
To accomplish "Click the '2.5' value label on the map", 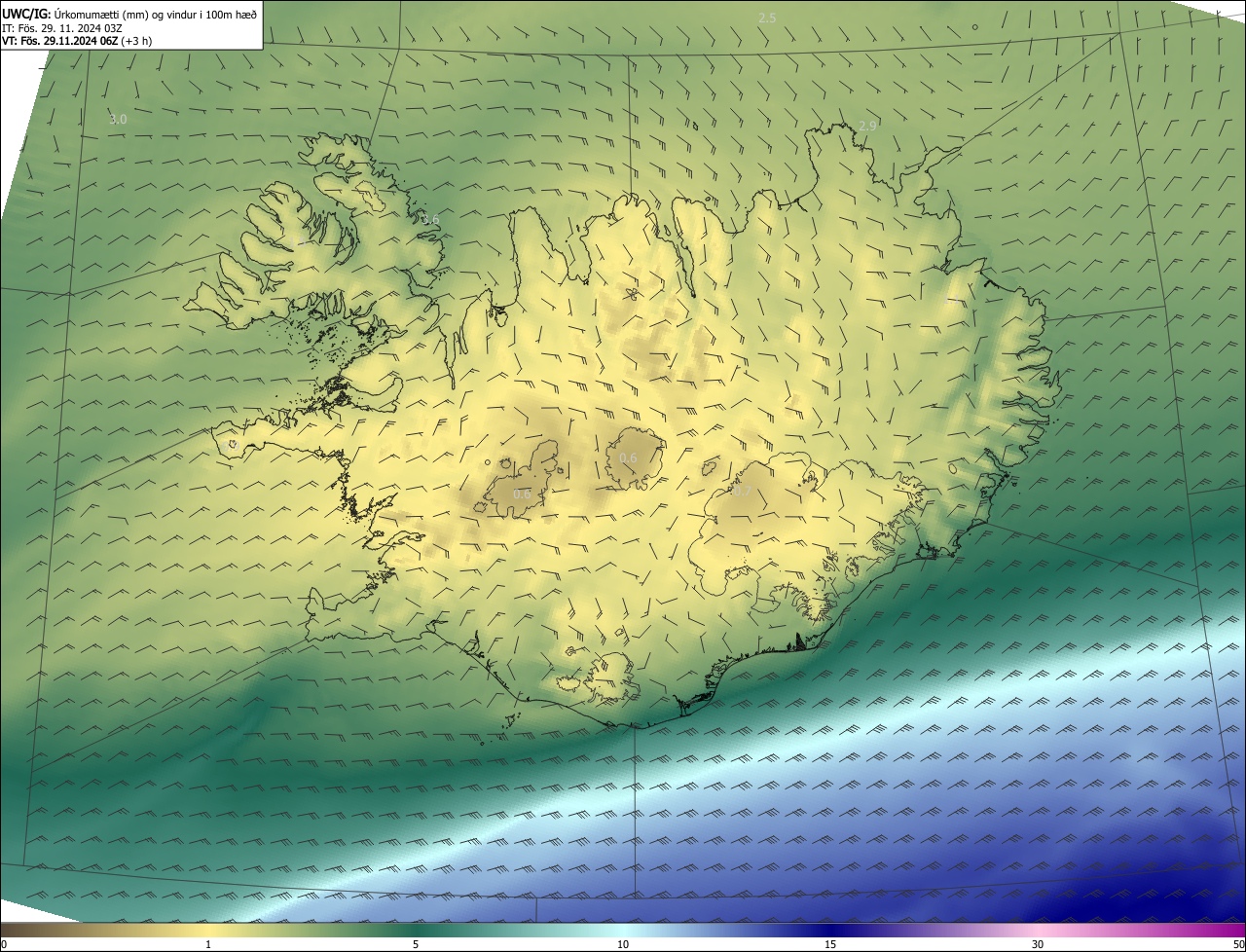I will [767, 18].
